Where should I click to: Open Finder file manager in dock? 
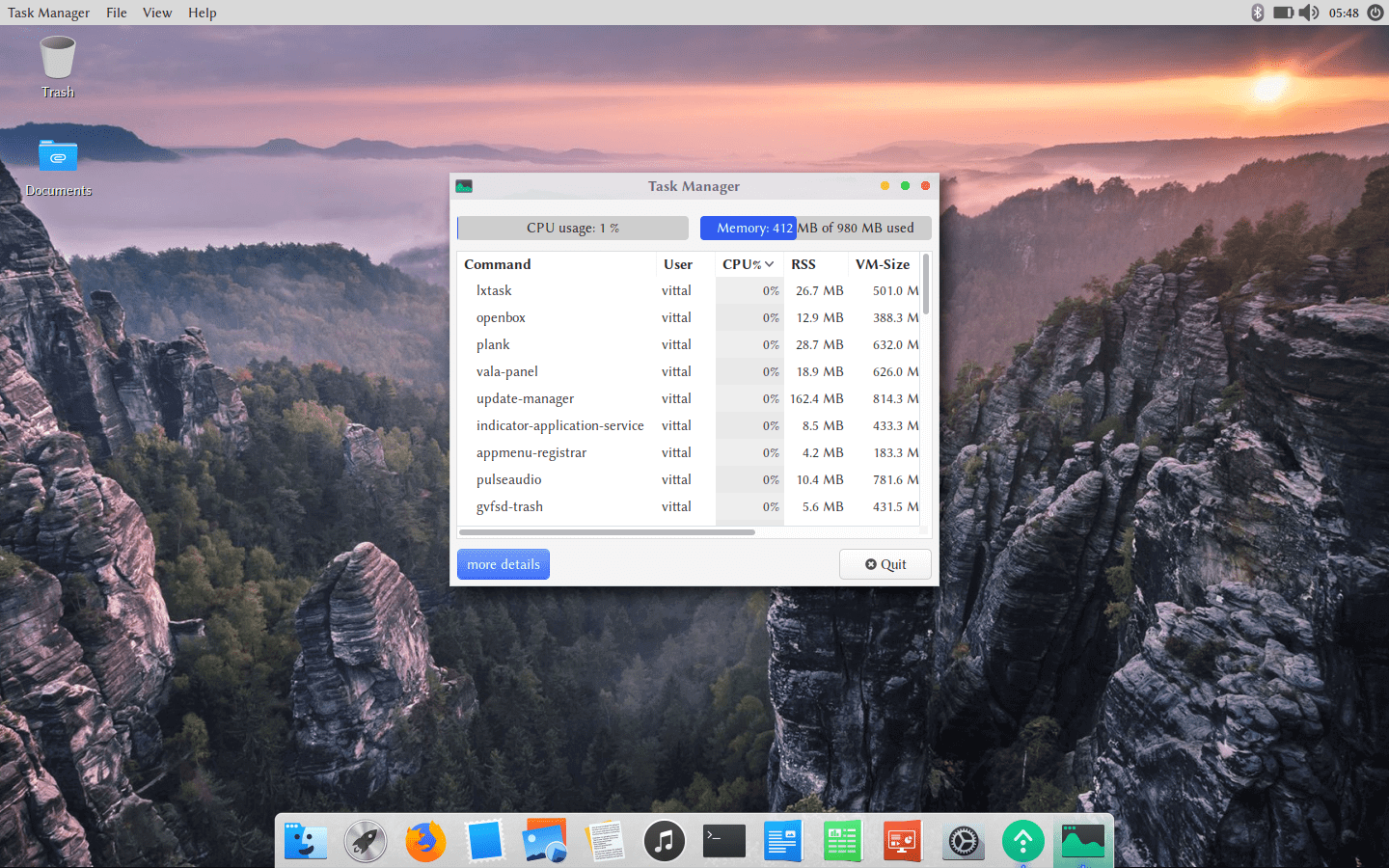pyautogui.click(x=306, y=841)
